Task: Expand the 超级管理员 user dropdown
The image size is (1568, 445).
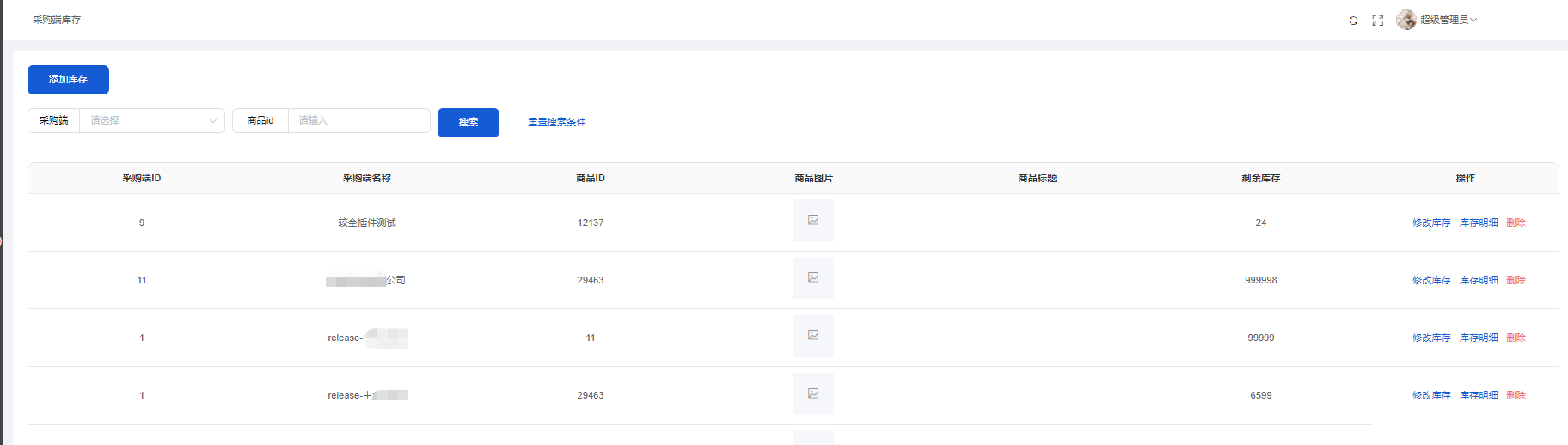Action: [1448, 20]
